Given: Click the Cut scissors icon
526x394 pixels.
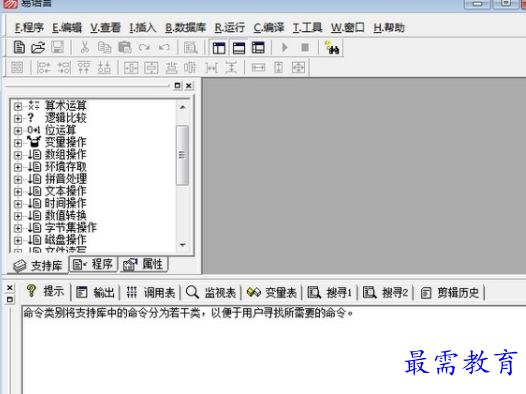Looking at the screenshot, I should coord(85,47).
